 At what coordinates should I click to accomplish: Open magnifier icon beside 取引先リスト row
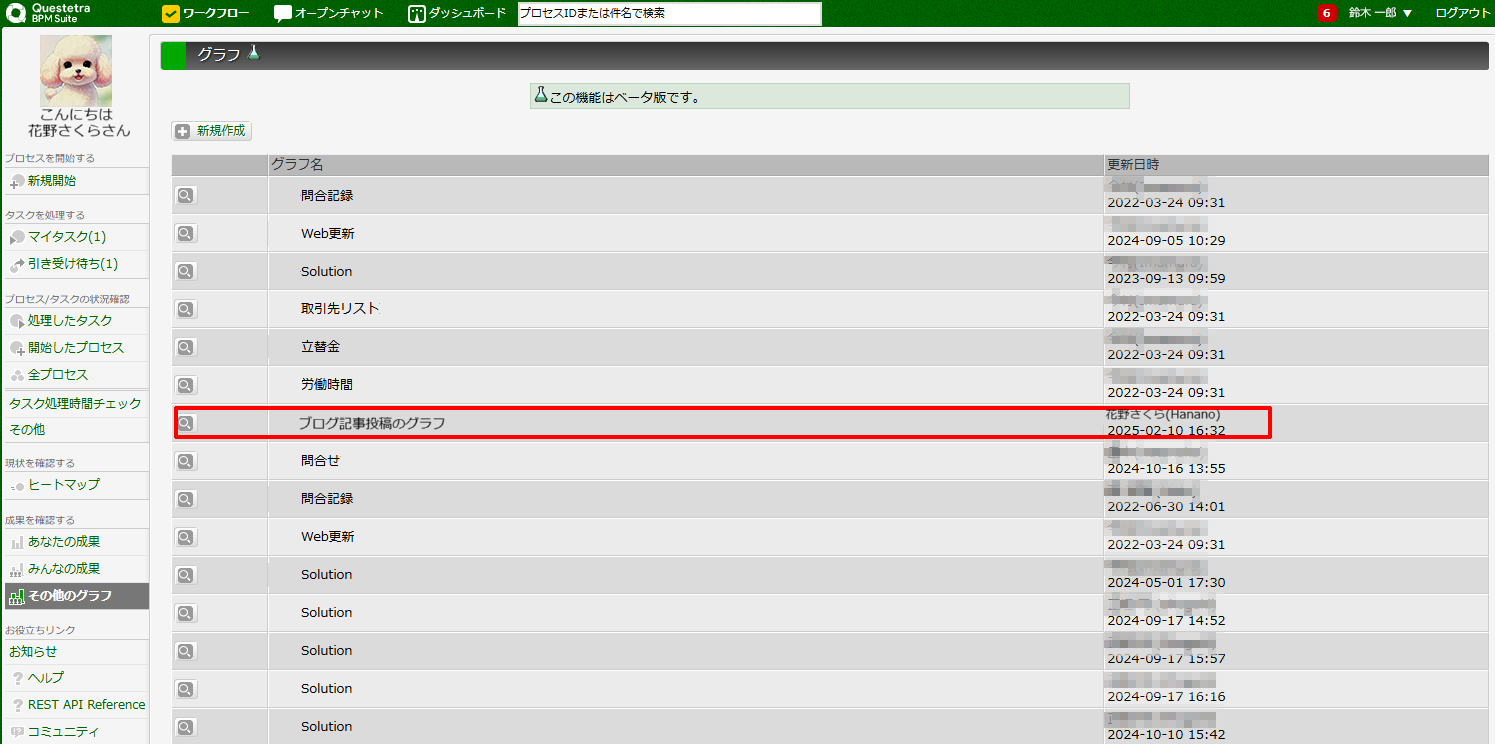coord(186,309)
